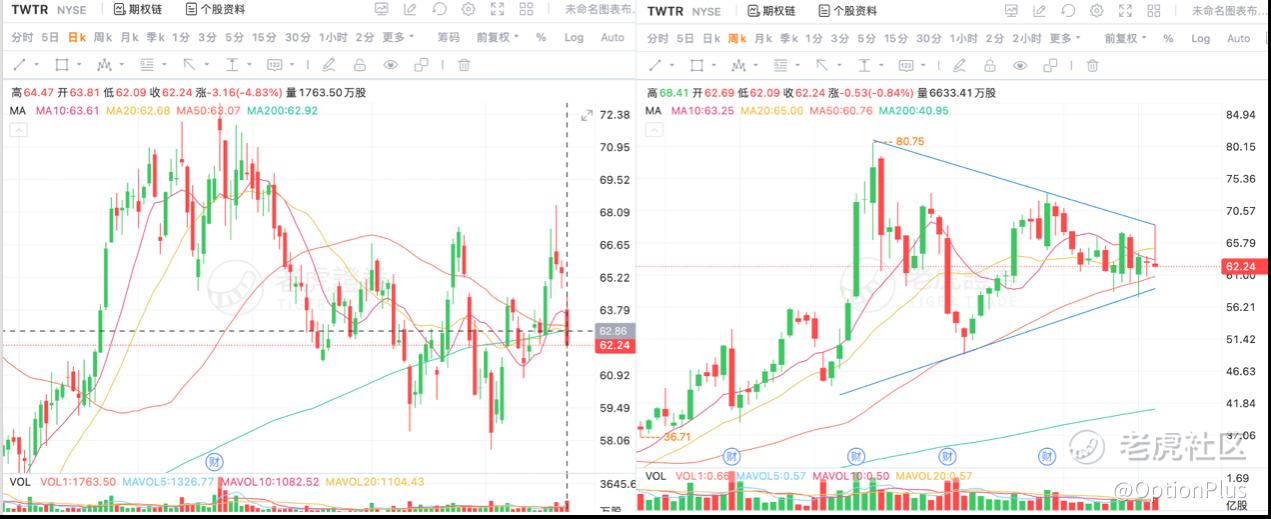Toggle percent scale in left chart

[x=541, y=37]
